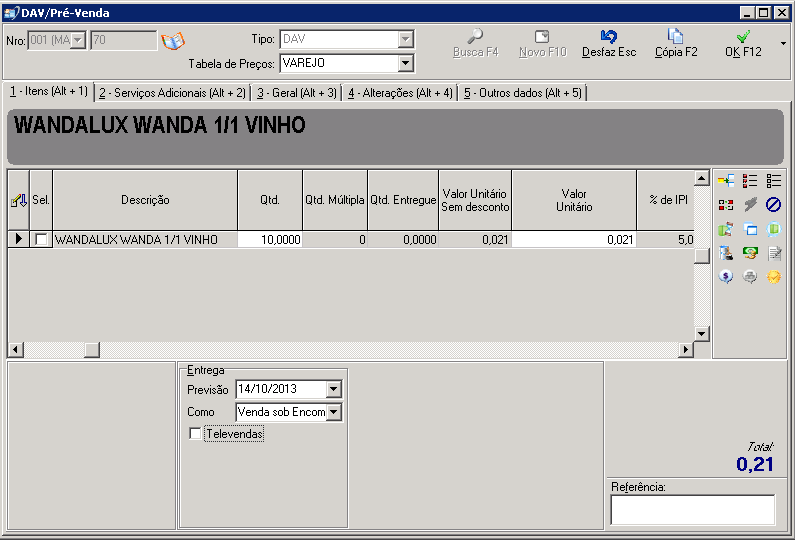Image resolution: width=795 pixels, height=541 pixels.
Task: Tick the Sel. checkbox for WANDALUX WANDA row
Action: click(41, 239)
